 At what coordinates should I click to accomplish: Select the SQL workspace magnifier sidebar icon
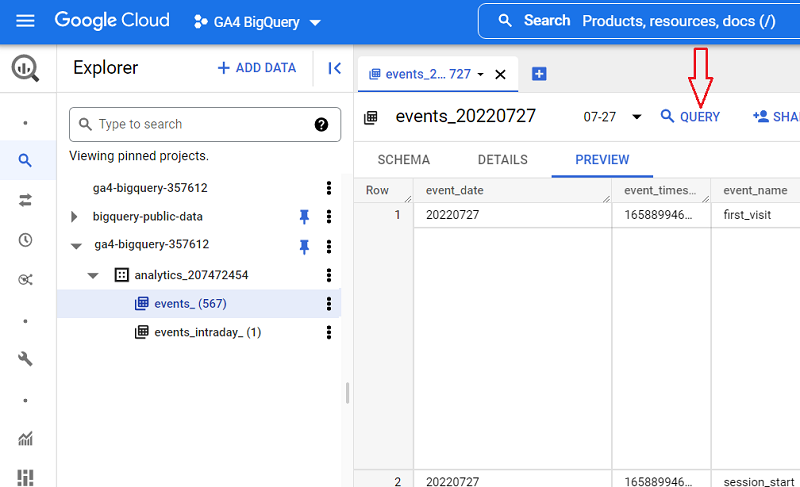[25, 161]
